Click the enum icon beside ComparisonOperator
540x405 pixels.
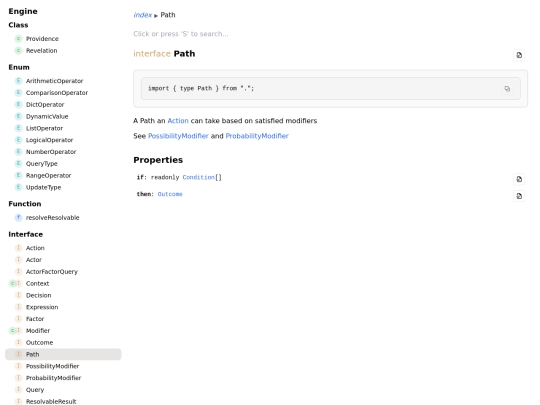[x=19, y=93]
